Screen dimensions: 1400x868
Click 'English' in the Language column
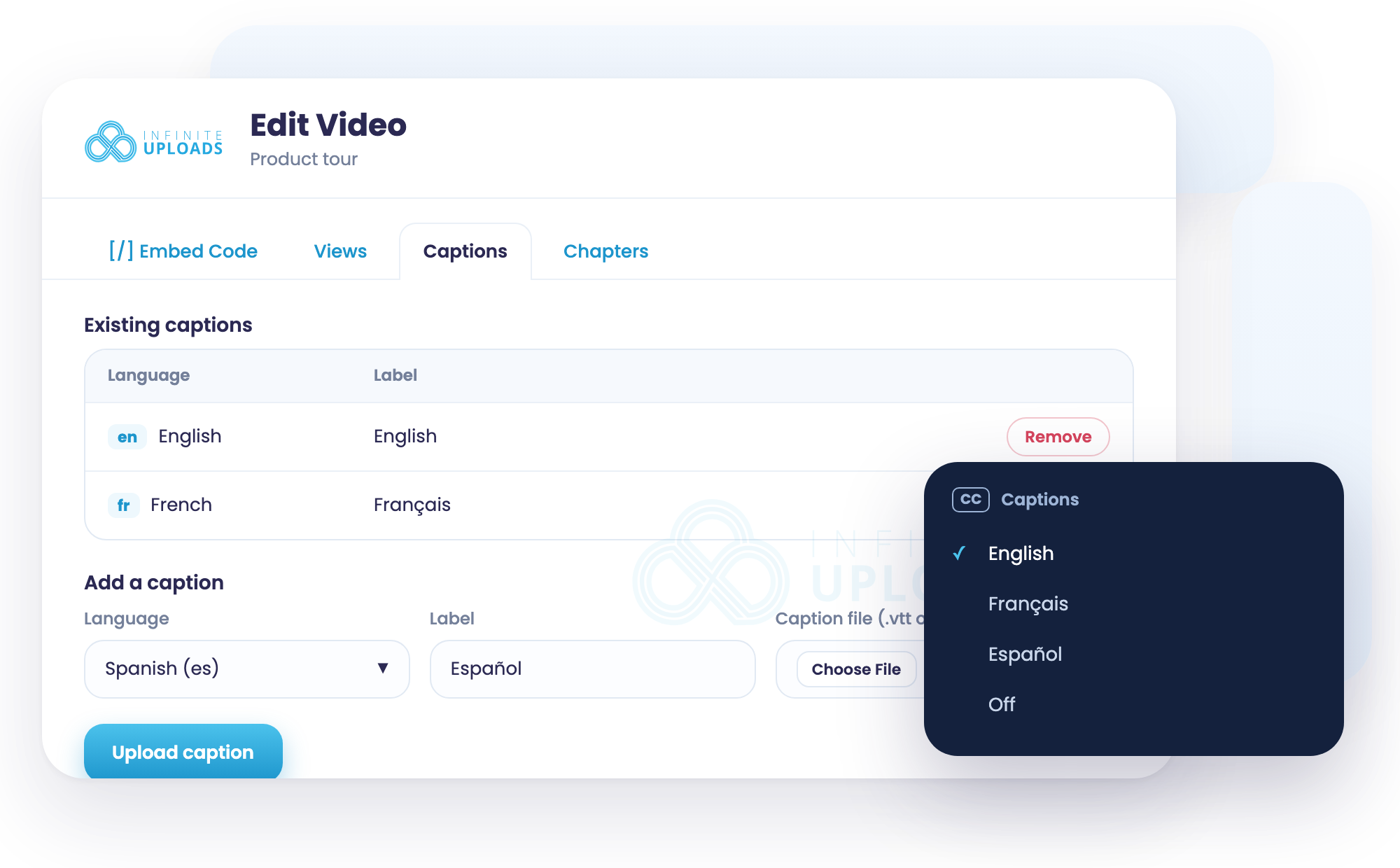pyautogui.click(x=190, y=436)
